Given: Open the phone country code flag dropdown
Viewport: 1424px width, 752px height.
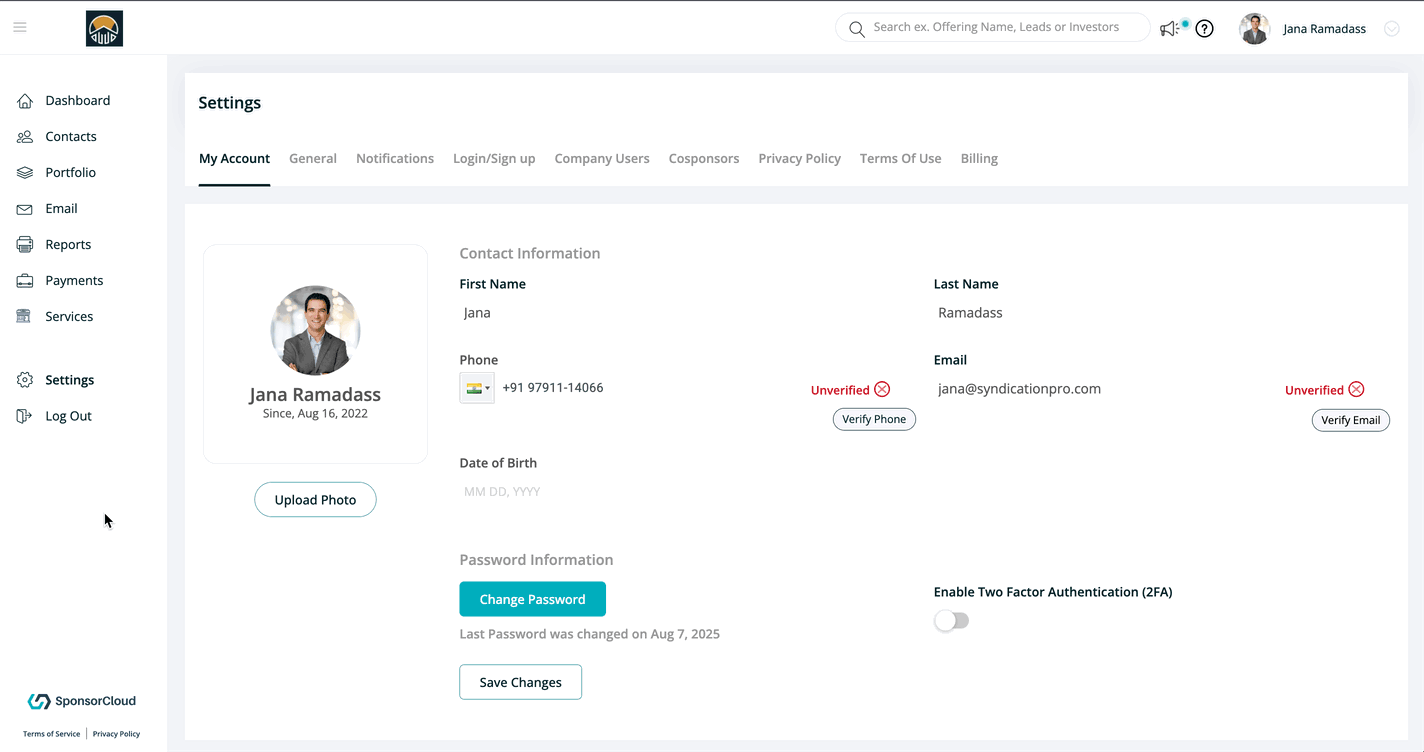Looking at the screenshot, I should tap(477, 387).
